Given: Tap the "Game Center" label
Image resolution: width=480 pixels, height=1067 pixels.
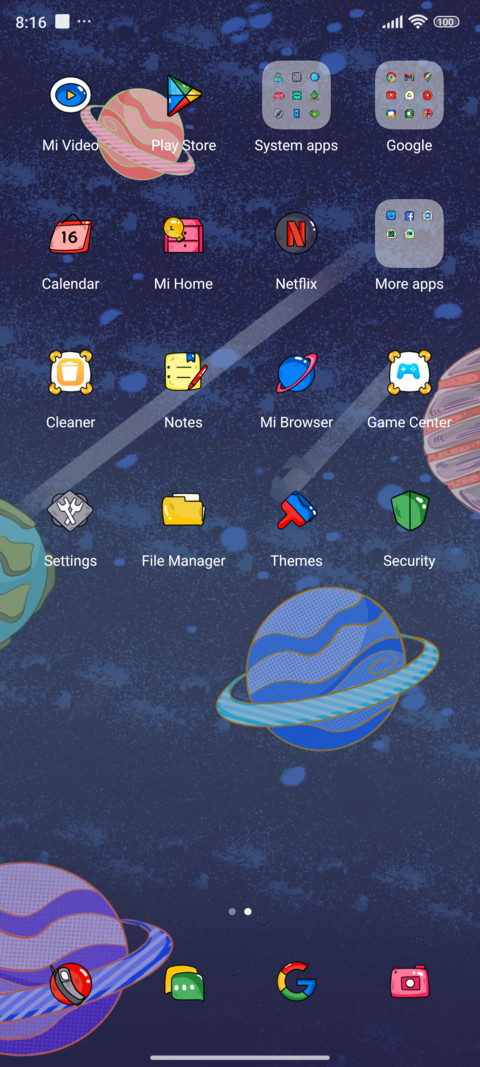Looking at the screenshot, I should click(x=409, y=423).
